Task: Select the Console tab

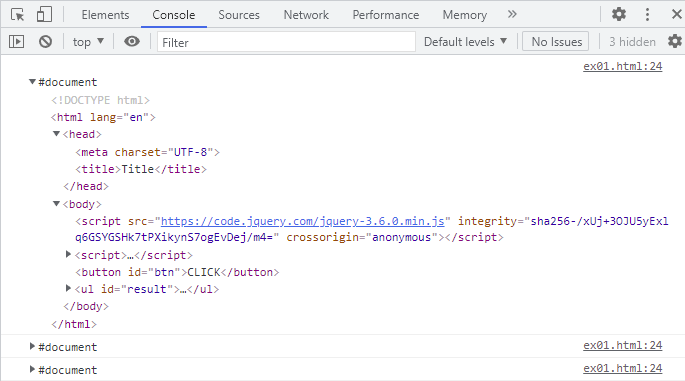Action: [173, 15]
